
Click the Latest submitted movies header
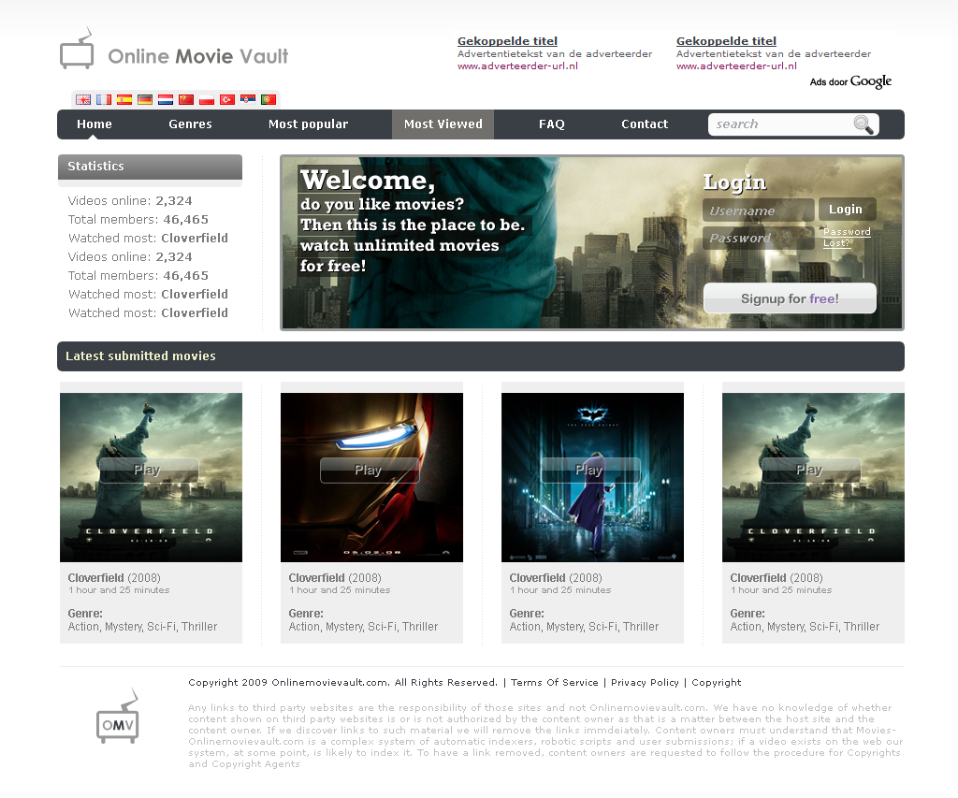click(x=480, y=356)
